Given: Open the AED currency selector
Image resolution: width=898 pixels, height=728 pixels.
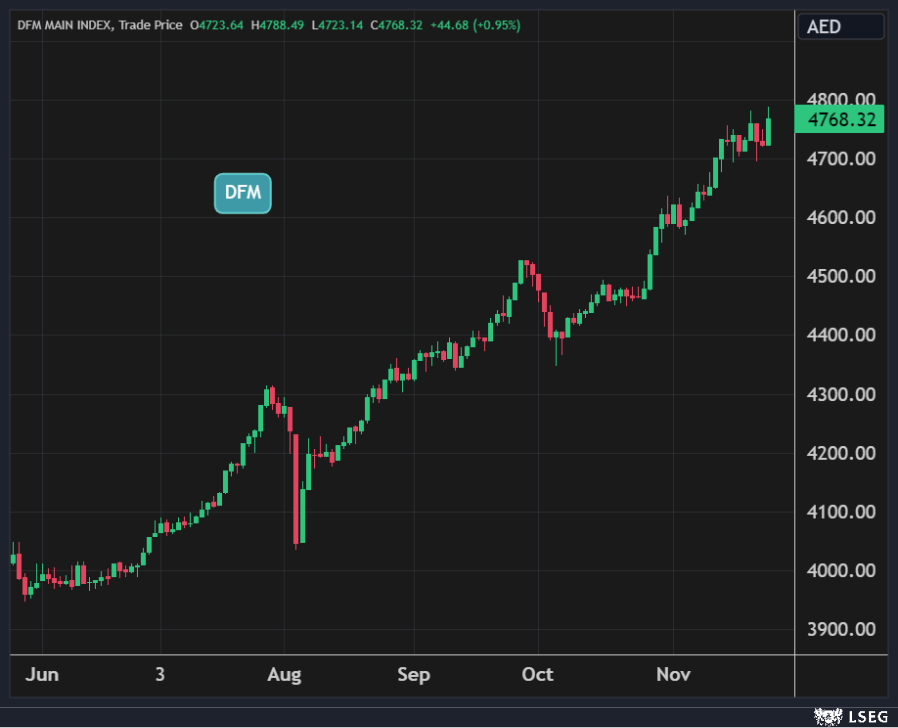Looking at the screenshot, I should tap(840, 26).
